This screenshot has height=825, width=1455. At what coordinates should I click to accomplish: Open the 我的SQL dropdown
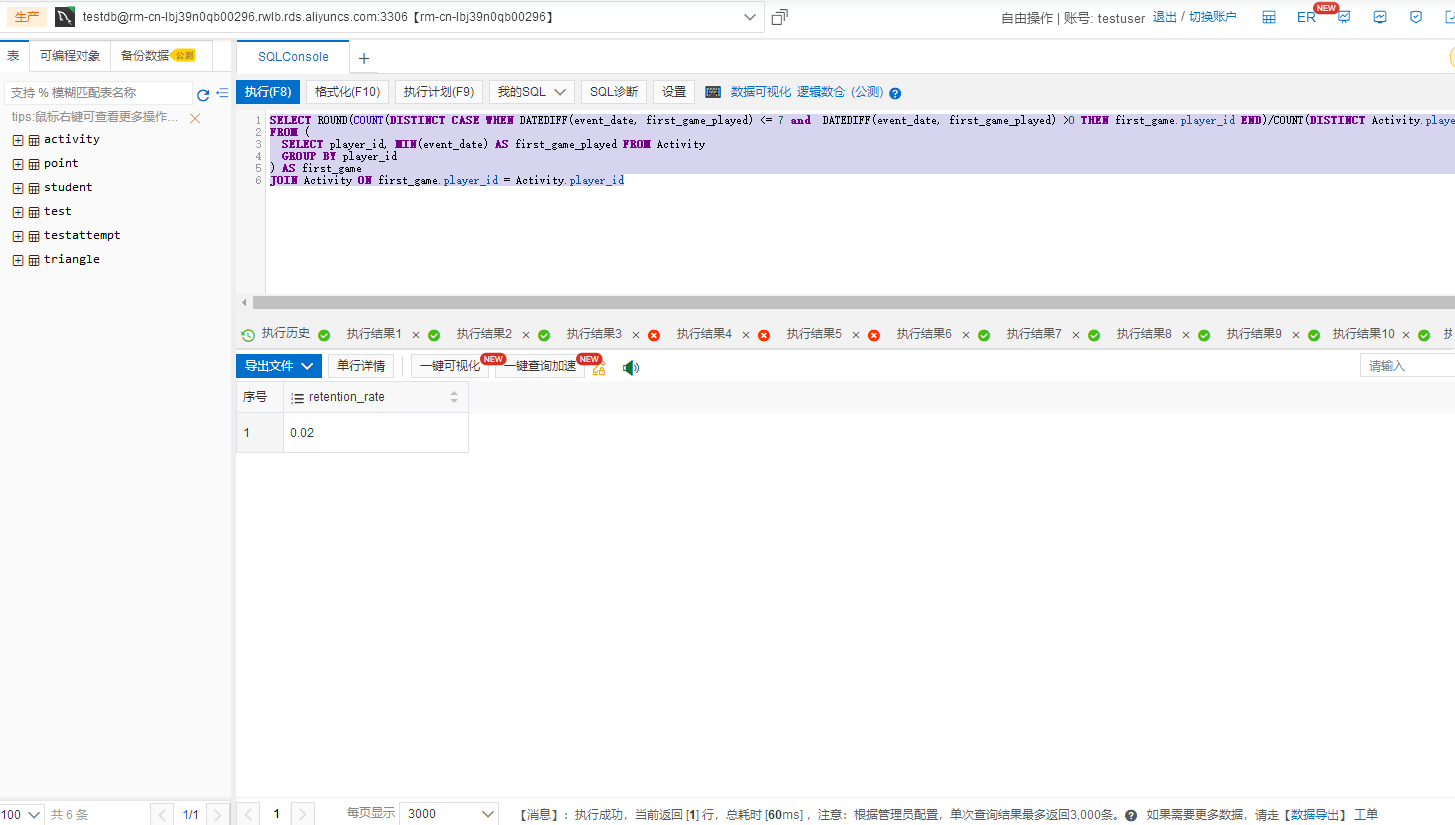pos(532,92)
